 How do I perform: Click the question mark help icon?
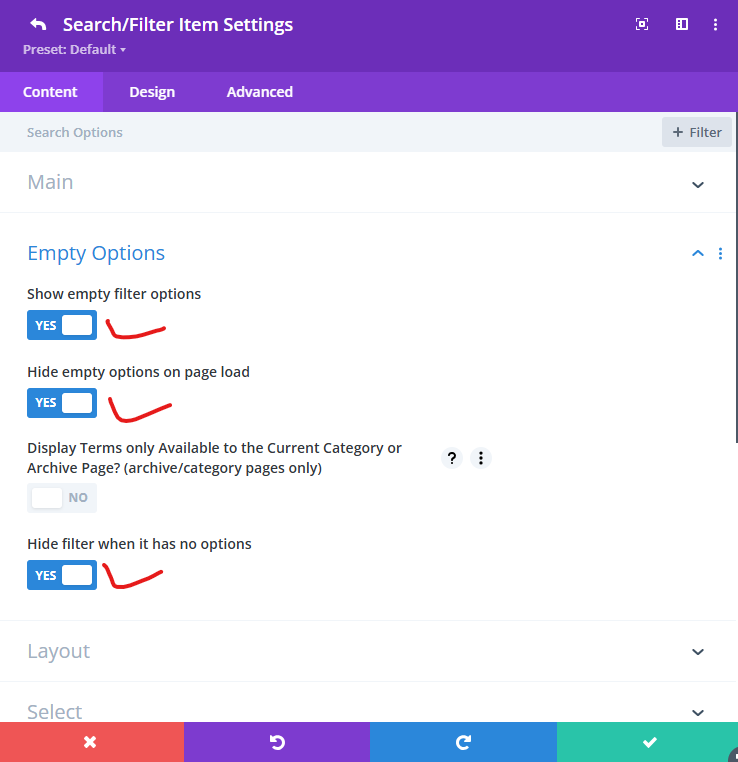(x=452, y=458)
